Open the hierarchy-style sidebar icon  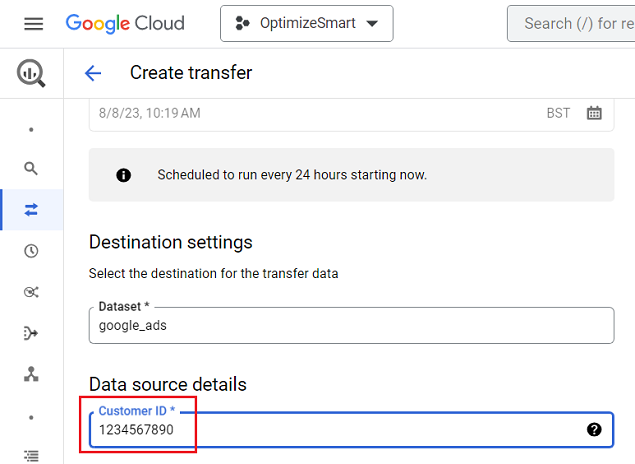(x=31, y=374)
